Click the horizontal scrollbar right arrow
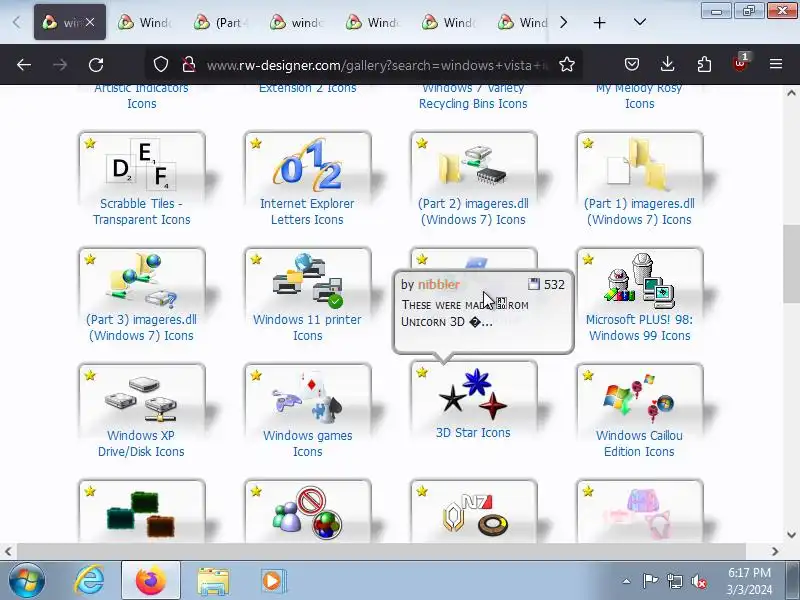This screenshot has width=800, height=600. coord(775,552)
